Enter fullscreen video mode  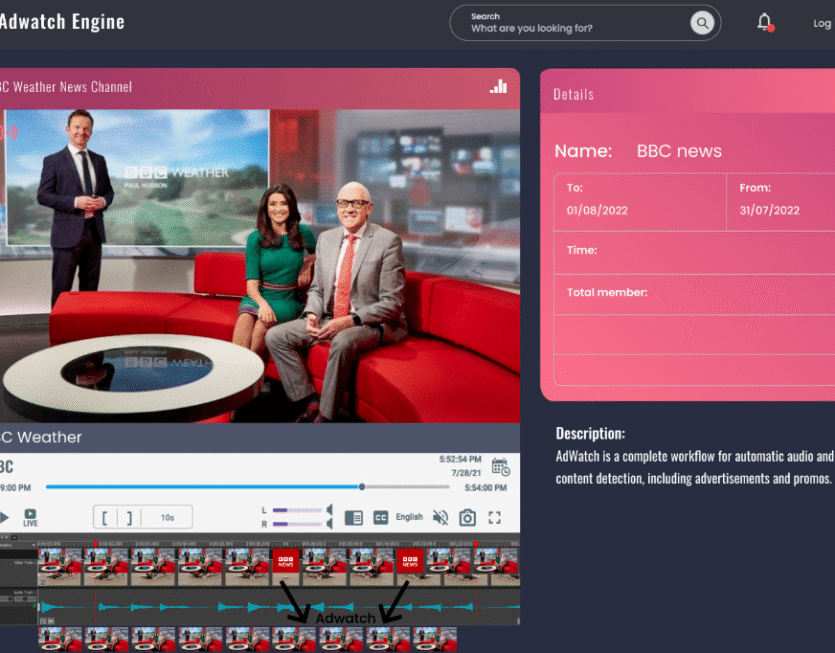point(495,518)
